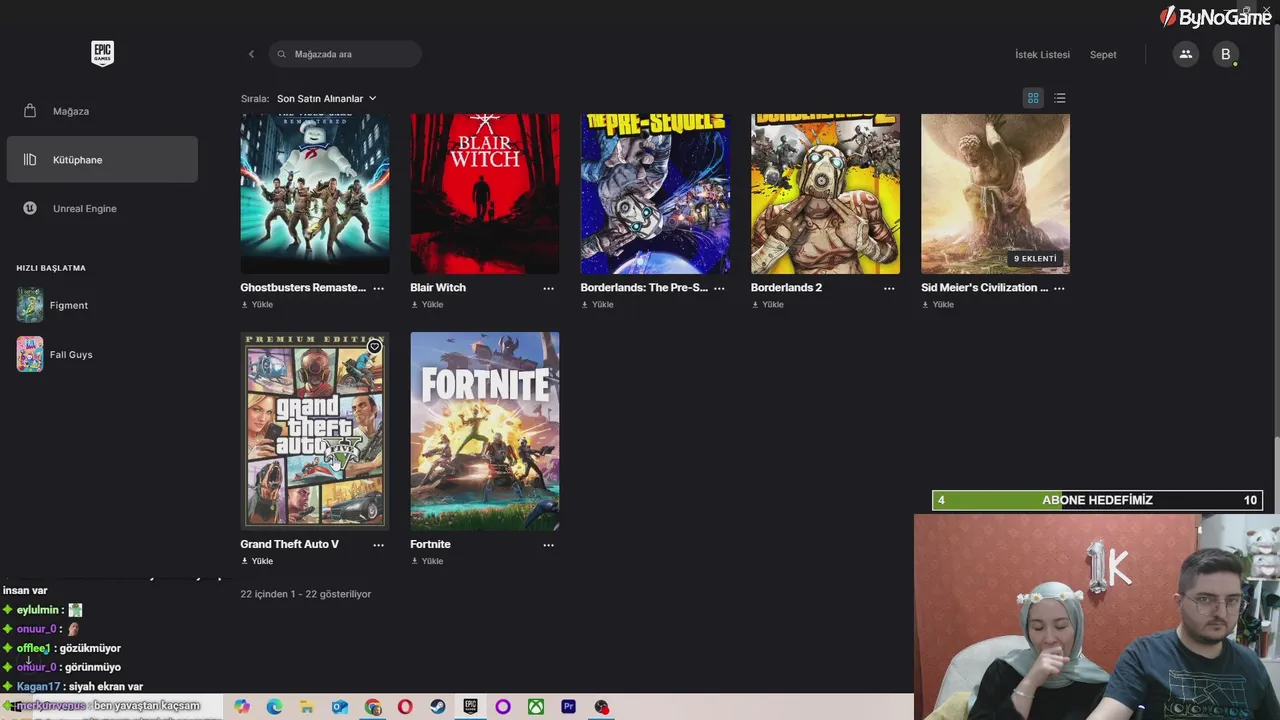Open the purple ring app in taskbar

point(503,707)
